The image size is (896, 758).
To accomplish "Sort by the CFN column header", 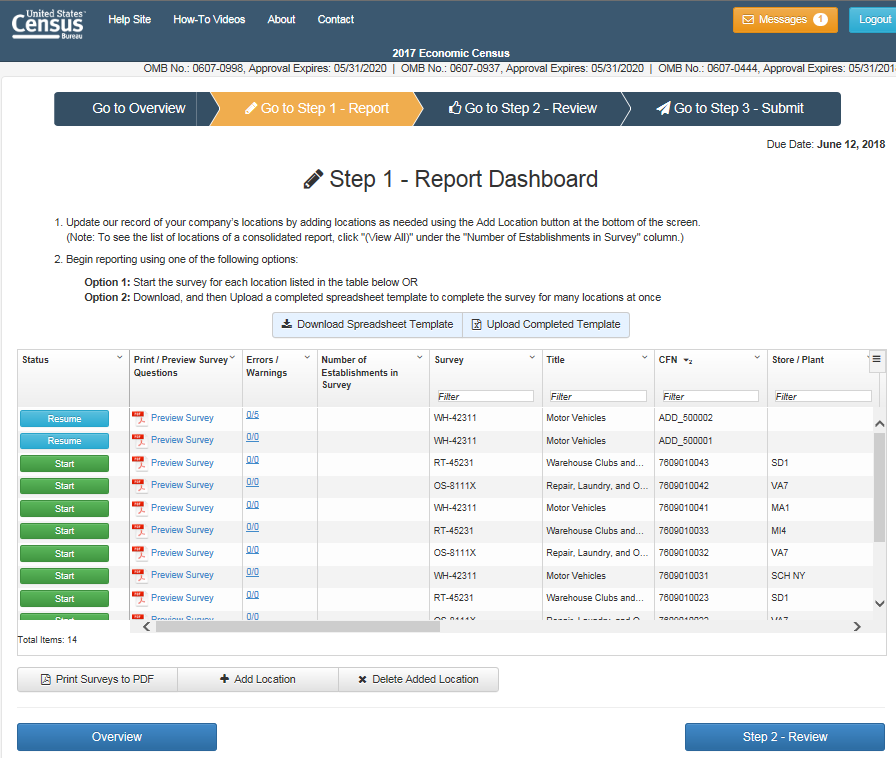I will click(x=667, y=360).
